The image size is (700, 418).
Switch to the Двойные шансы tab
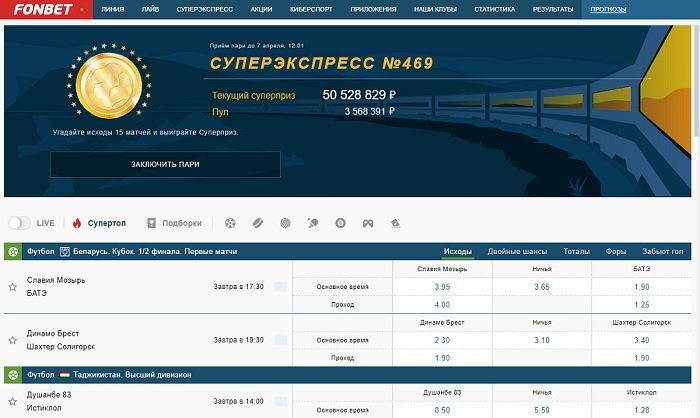[x=517, y=251]
